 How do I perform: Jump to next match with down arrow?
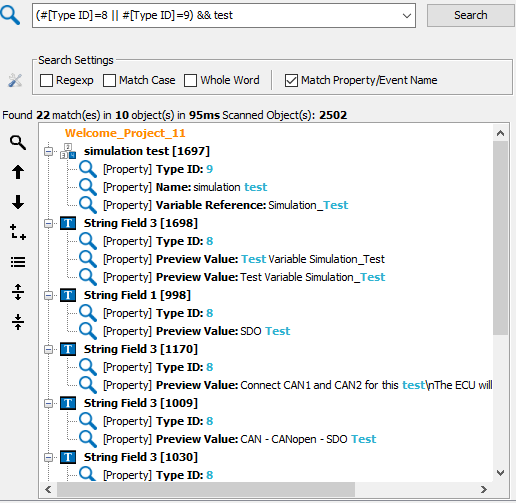[x=18, y=202]
